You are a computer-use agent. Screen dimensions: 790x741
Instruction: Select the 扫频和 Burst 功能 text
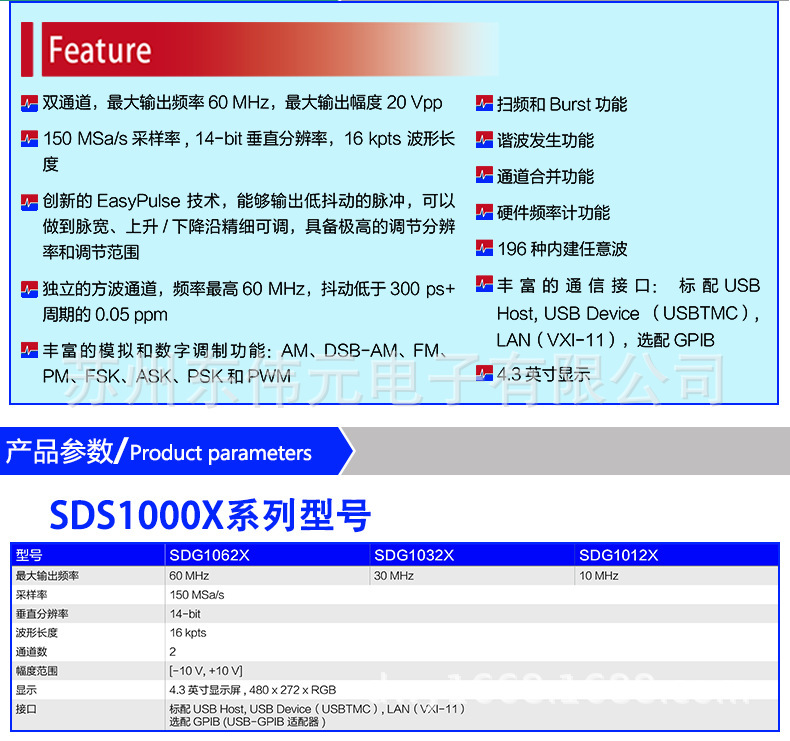562,104
